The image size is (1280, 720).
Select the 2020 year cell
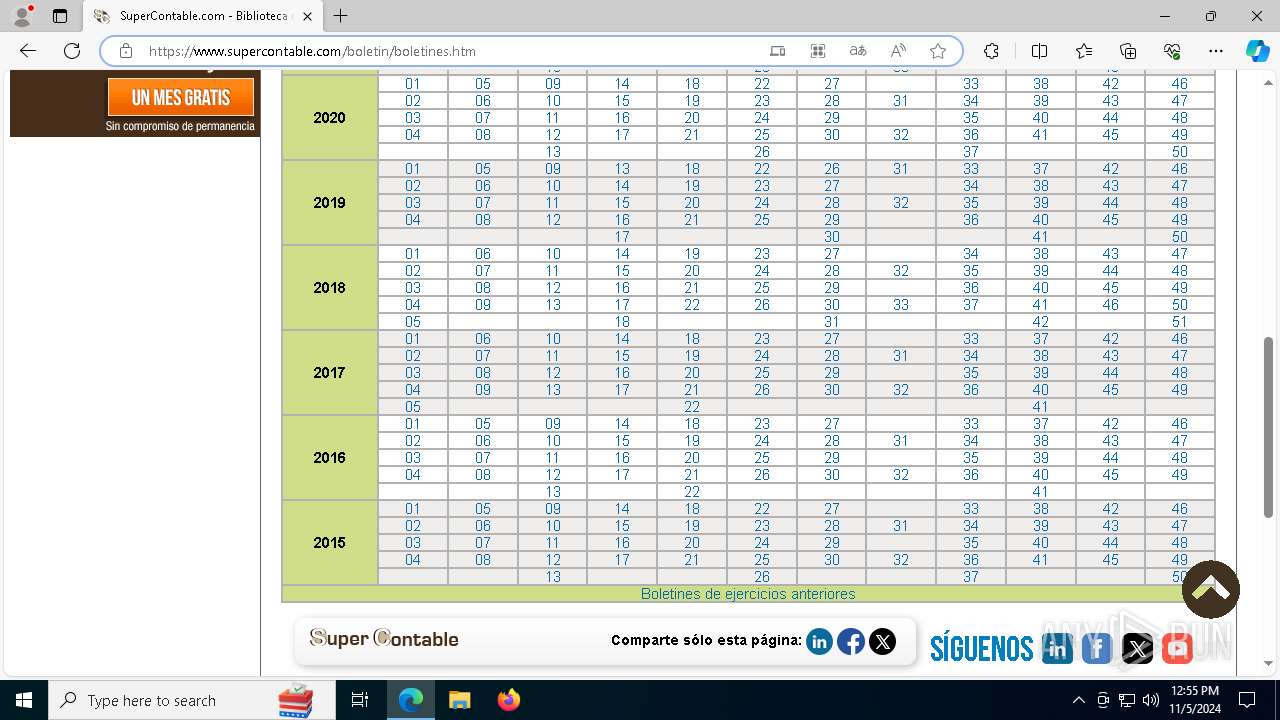(330, 118)
